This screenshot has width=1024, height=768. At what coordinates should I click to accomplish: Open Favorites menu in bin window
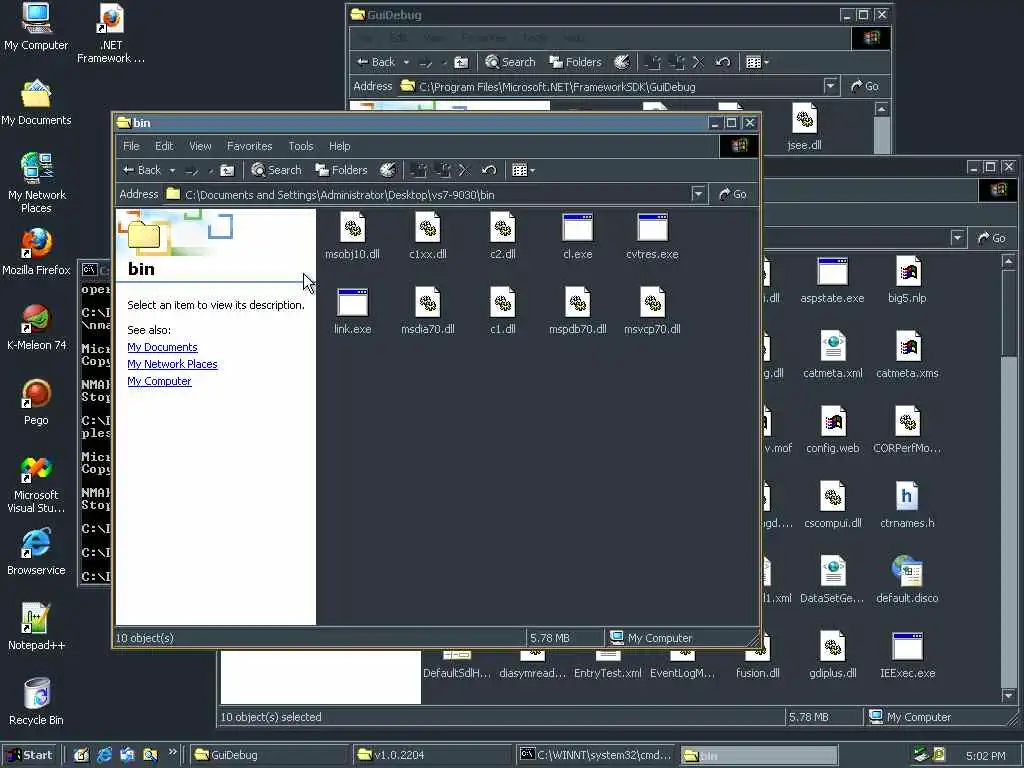coord(249,146)
